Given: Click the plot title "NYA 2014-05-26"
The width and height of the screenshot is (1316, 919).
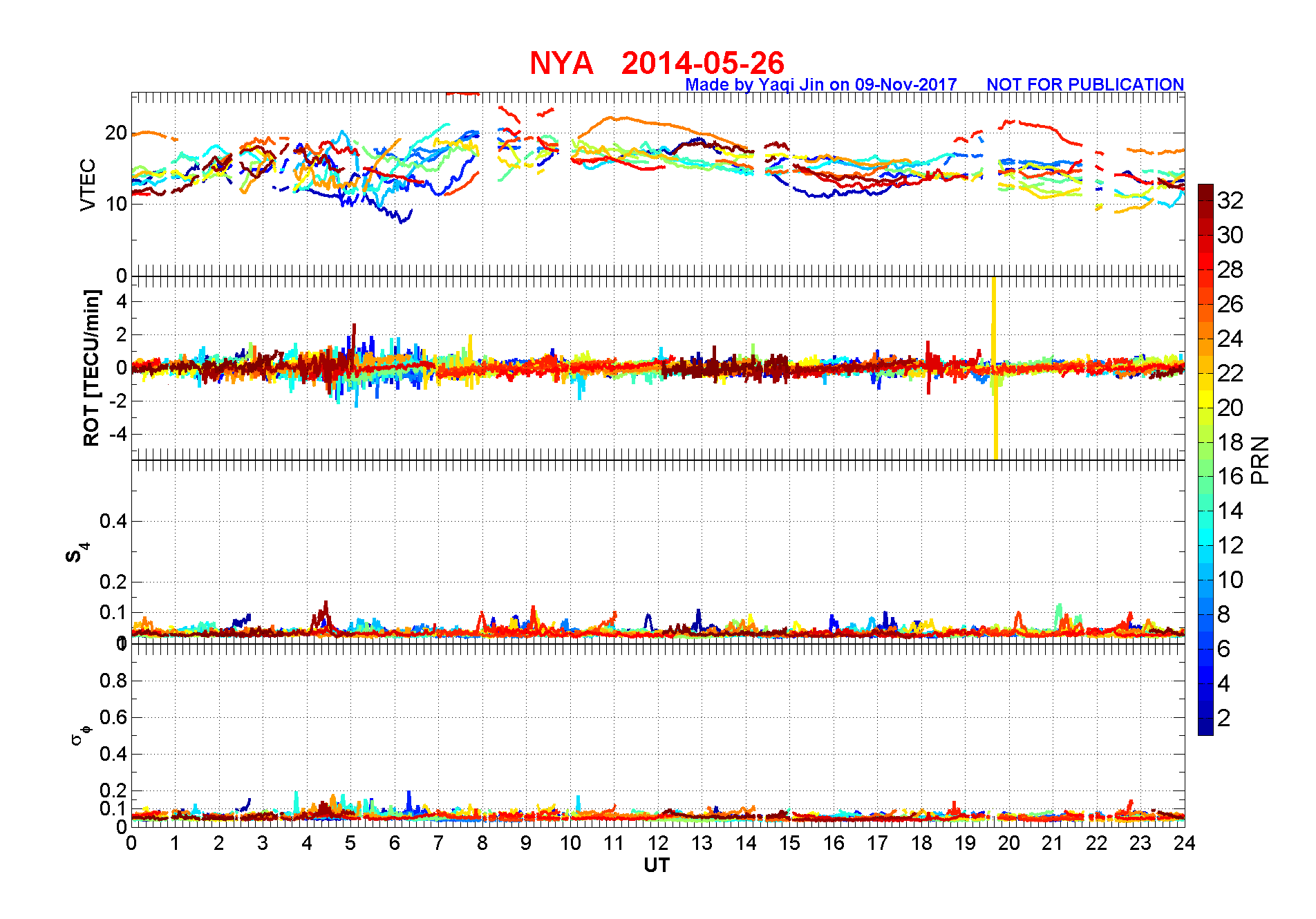Looking at the screenshot, I should pyautogui.click(x=657, y=63).
